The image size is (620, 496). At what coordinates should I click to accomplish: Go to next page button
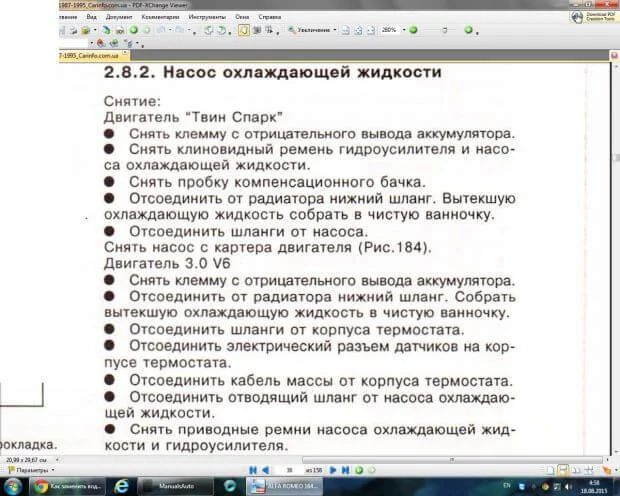point(333,470)
